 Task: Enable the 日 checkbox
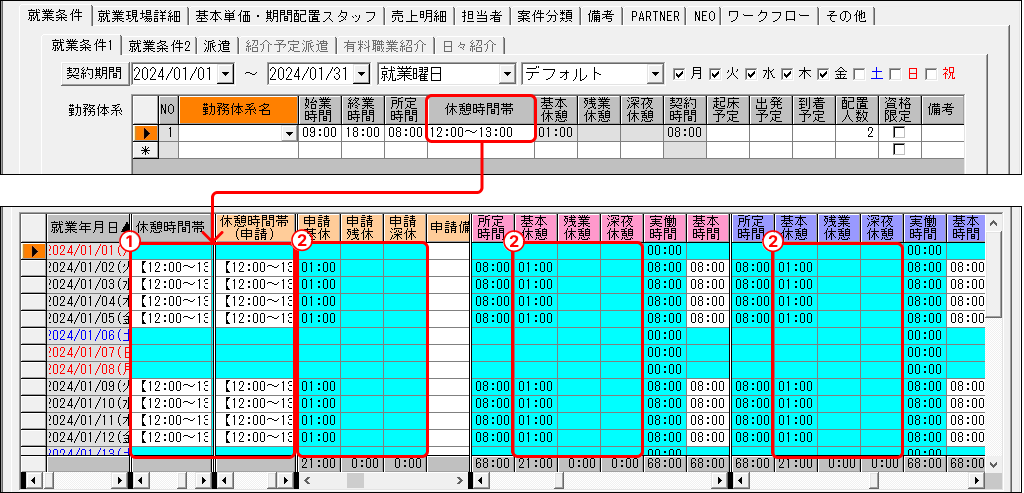[x=895, y=73]
